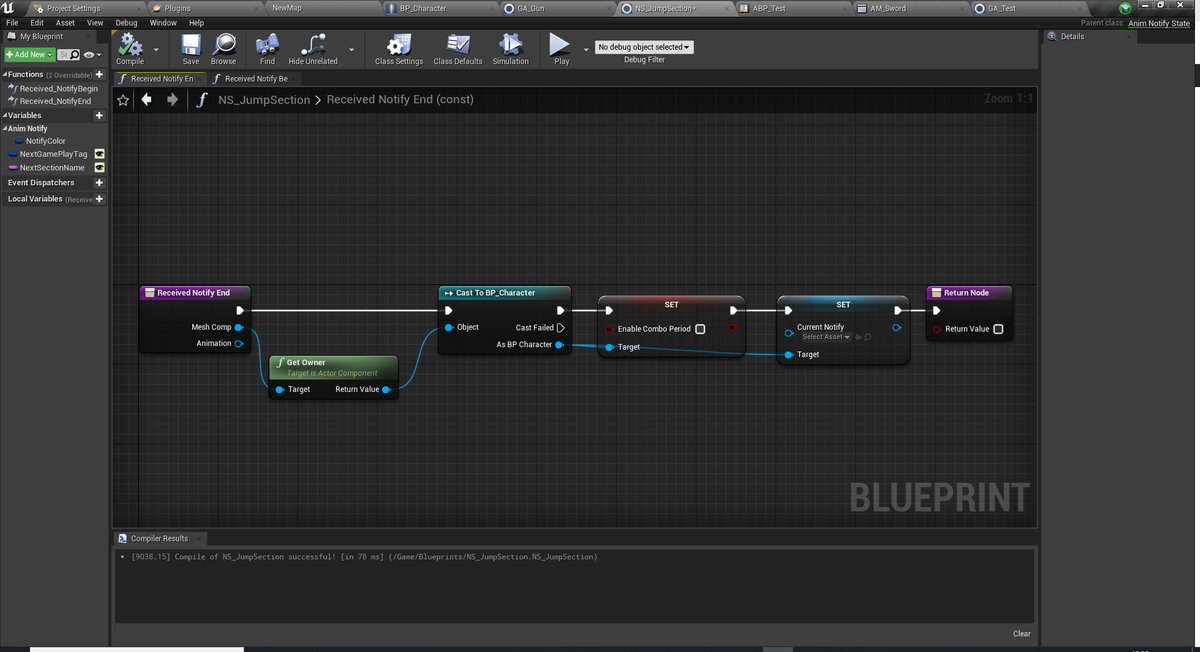Select the Get Owner node title
The width and height of the screenshot is (1200, 652).
306,362
